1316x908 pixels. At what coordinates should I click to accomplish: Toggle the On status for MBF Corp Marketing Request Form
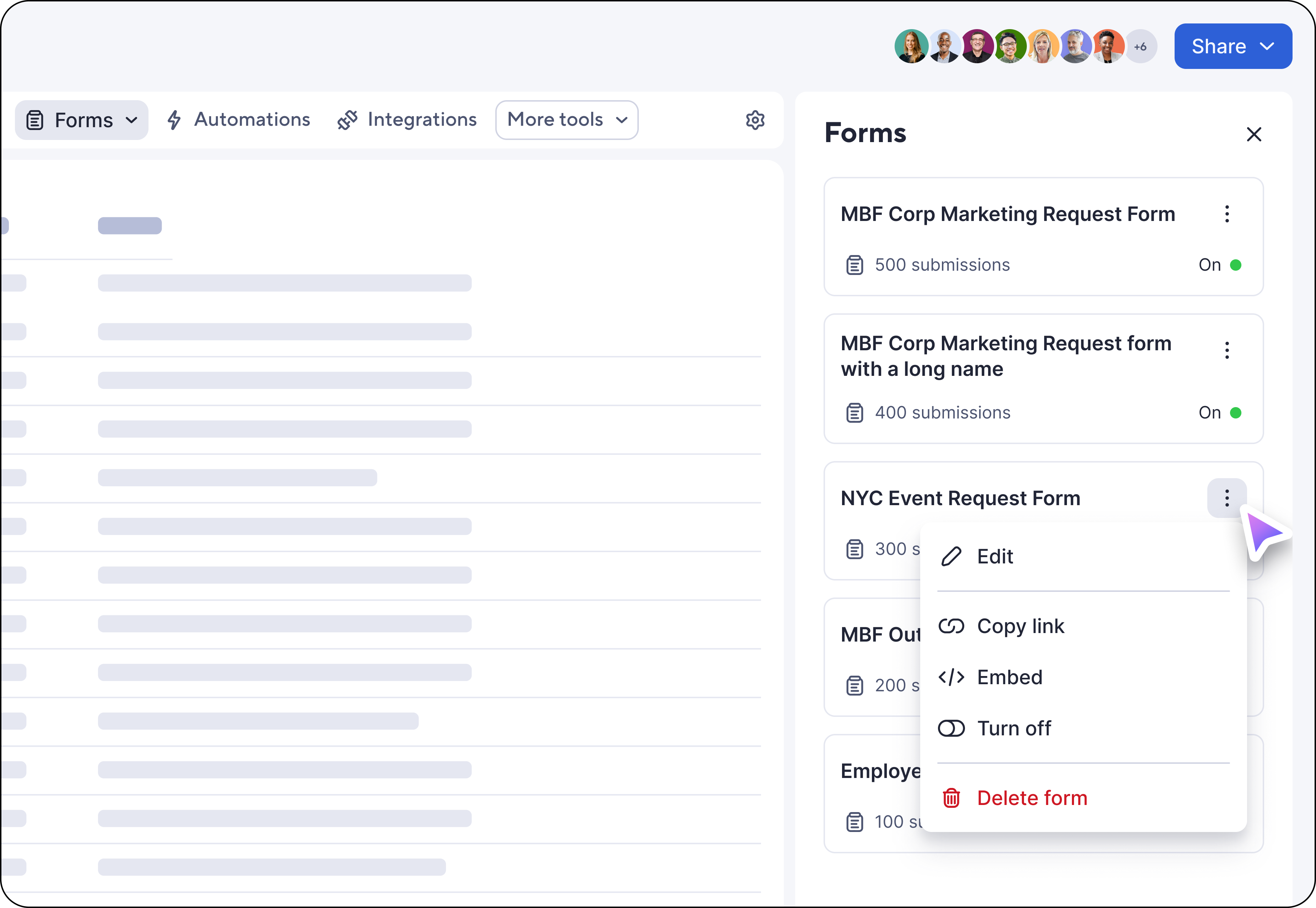coord(1220,265)
